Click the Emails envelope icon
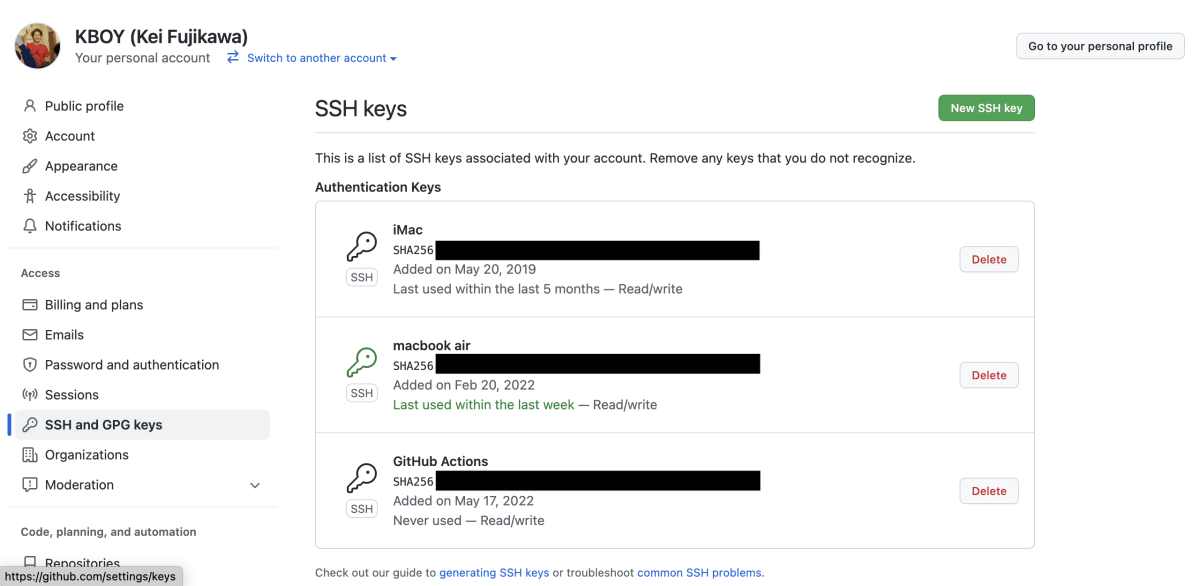Viewport: 1200px width, 586px height. click(30, 335)
